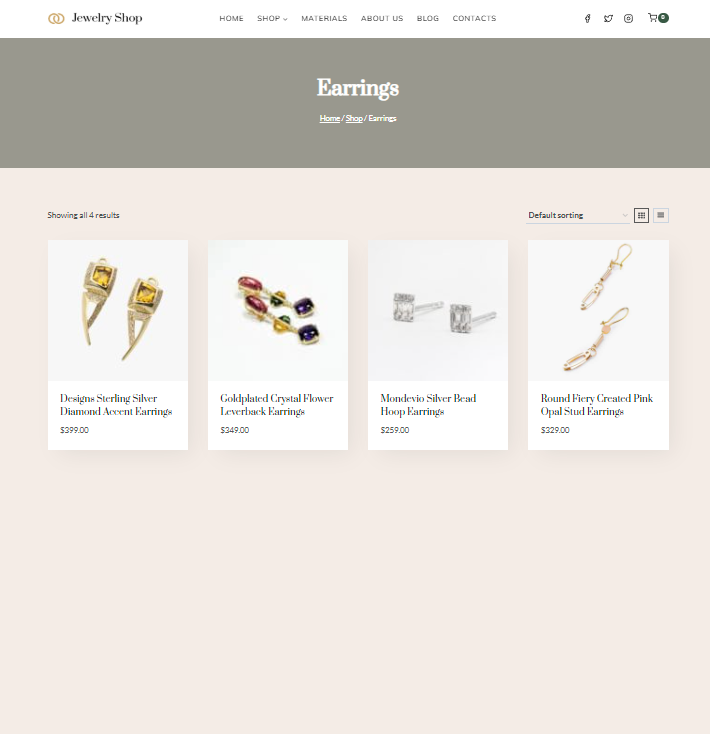Click the Jewelry Shop rings logo

point(56,18)
